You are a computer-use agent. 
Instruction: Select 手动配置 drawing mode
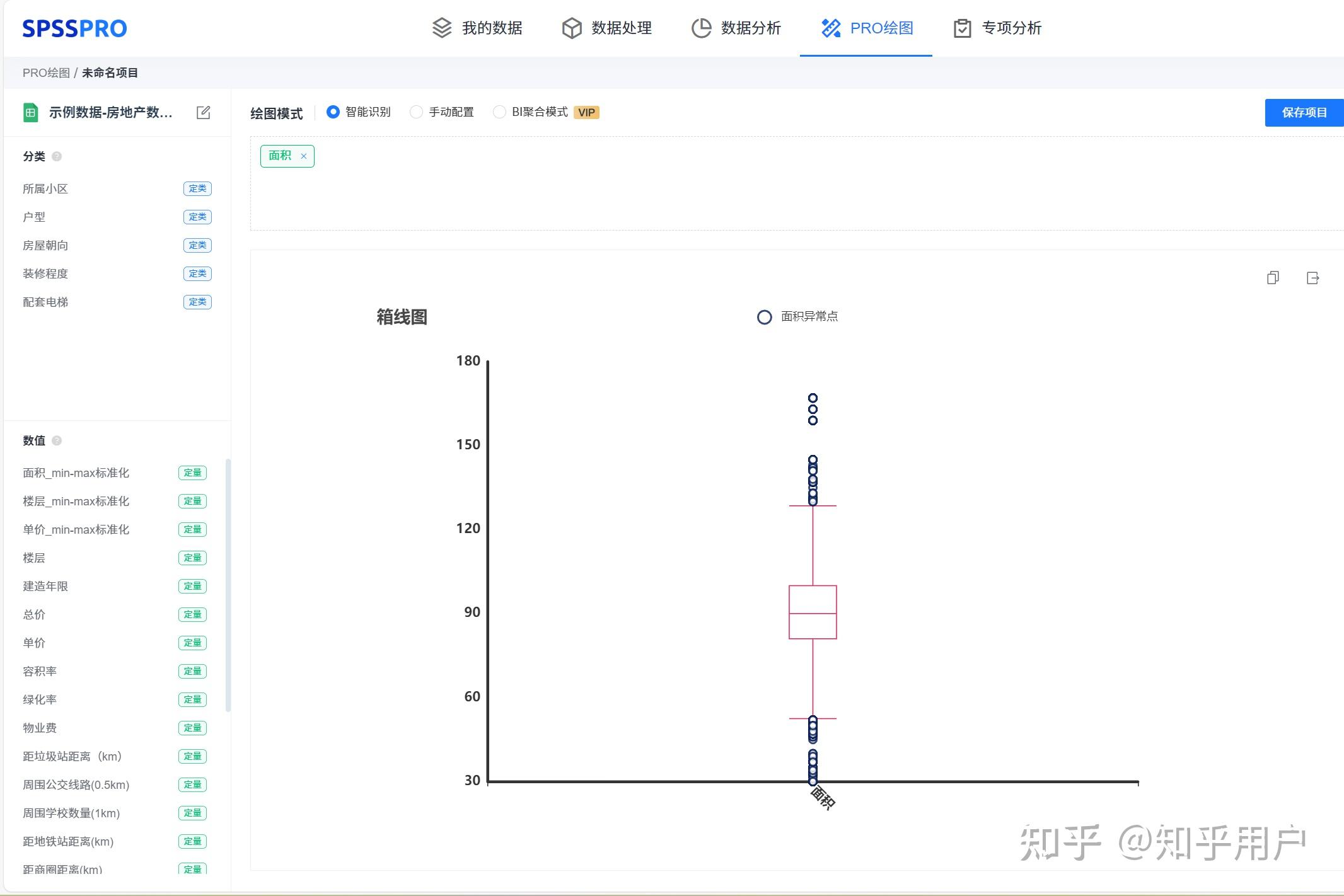point(416,112)
